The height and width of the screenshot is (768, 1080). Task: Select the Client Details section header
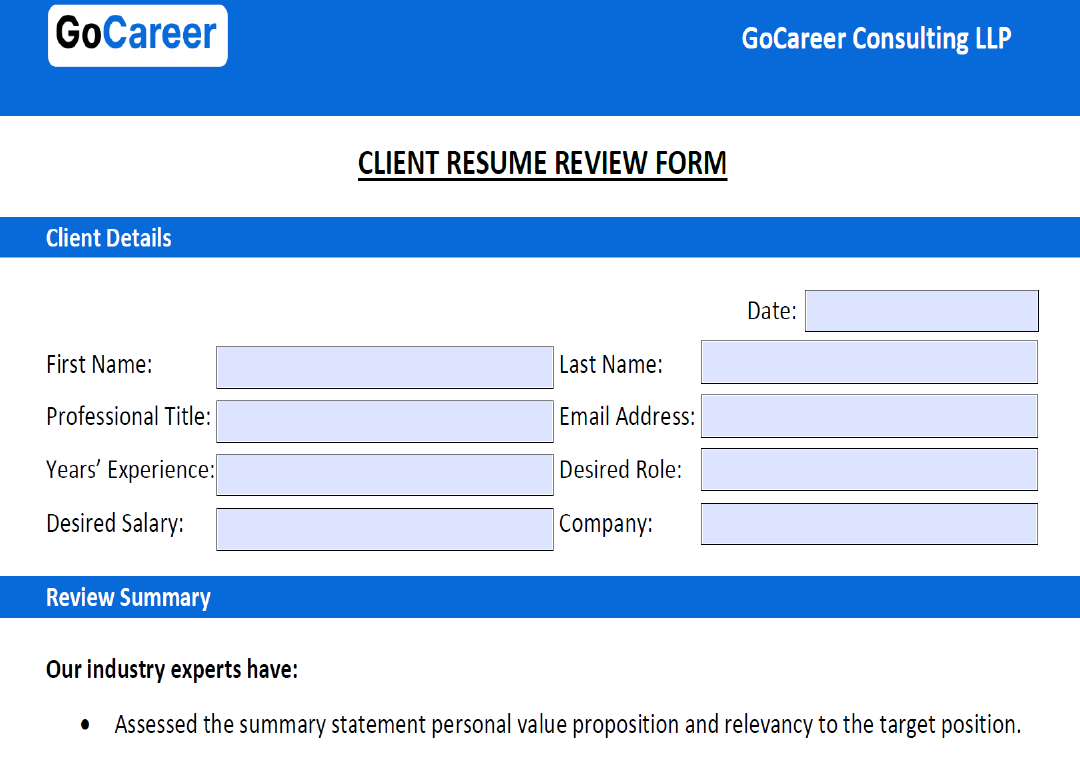coord(109,238)
